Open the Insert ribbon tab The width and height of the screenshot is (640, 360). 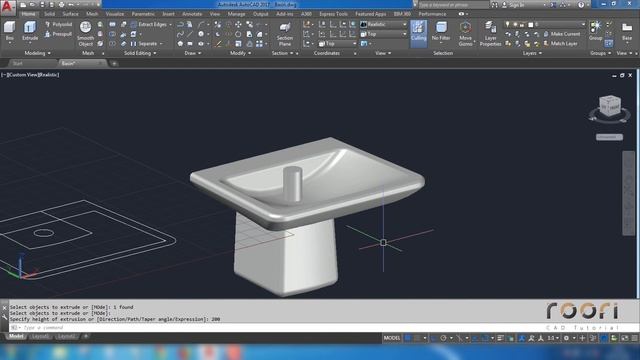coord(168,14)
